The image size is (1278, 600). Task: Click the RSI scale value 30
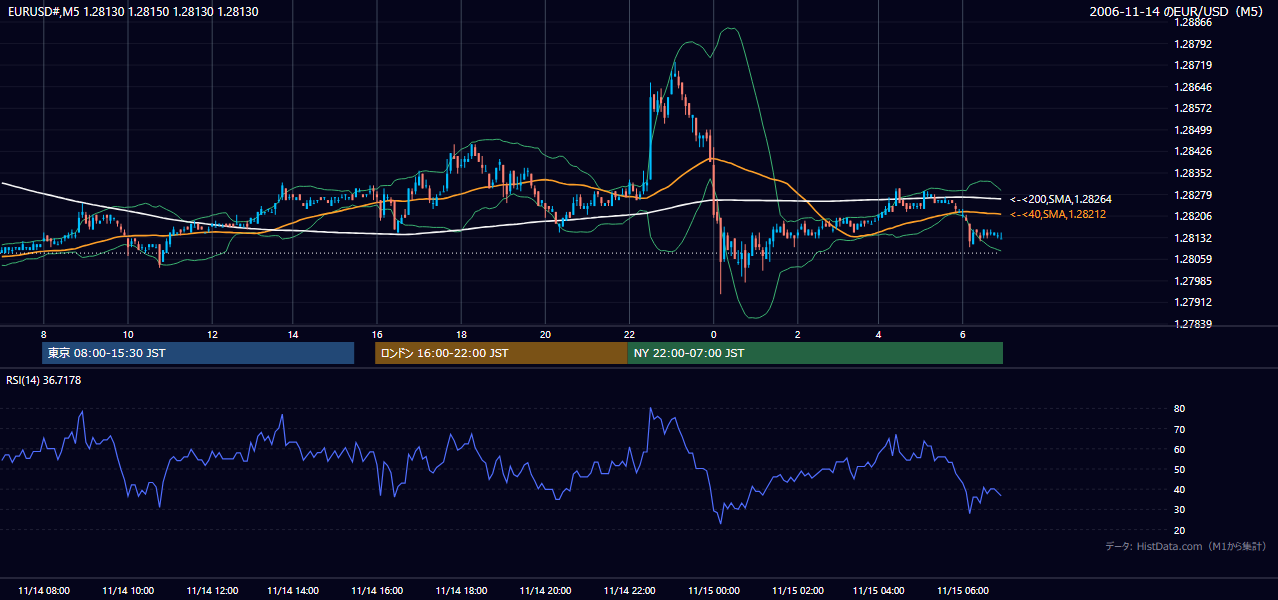click(1180, 510)
